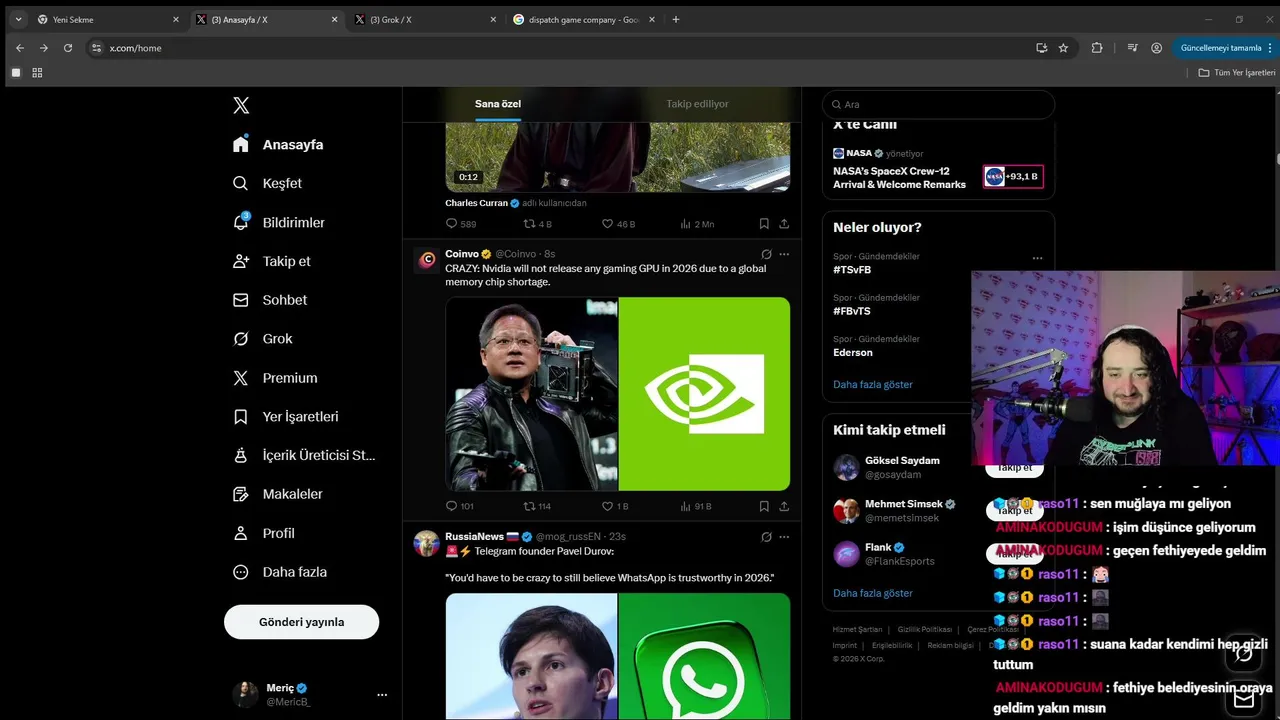
Task: Show more under Kimi takip etmeli
Action: pos(873,593)
